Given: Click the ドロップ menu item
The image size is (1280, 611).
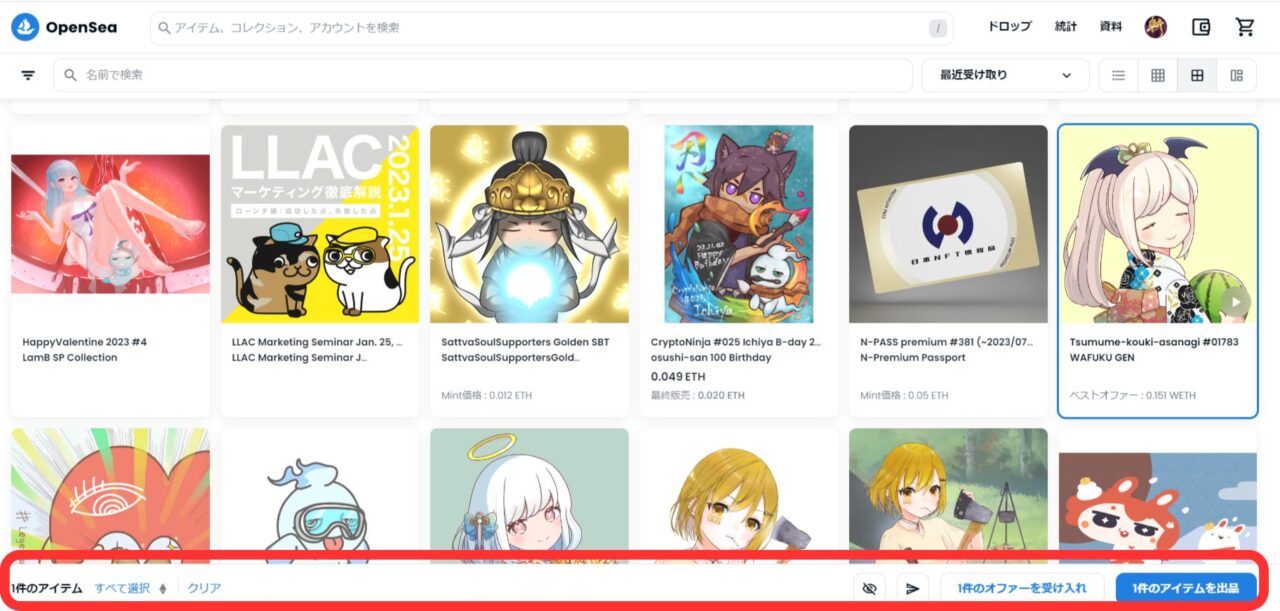Looking at the screenshot, I should pos(1009,27).
